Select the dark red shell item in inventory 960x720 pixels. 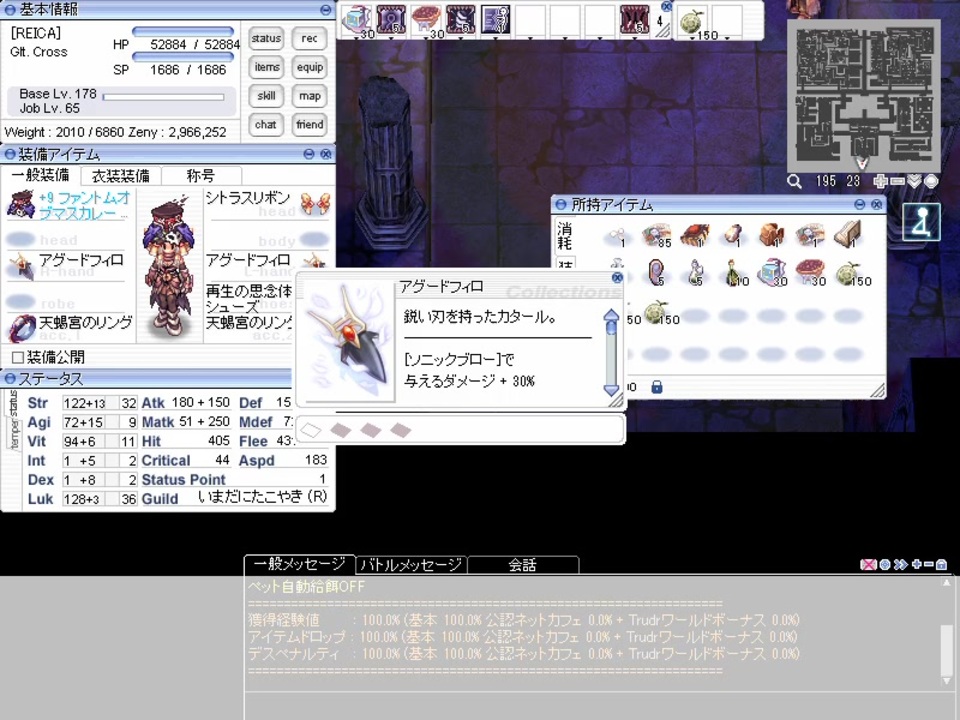coord(694,235)
